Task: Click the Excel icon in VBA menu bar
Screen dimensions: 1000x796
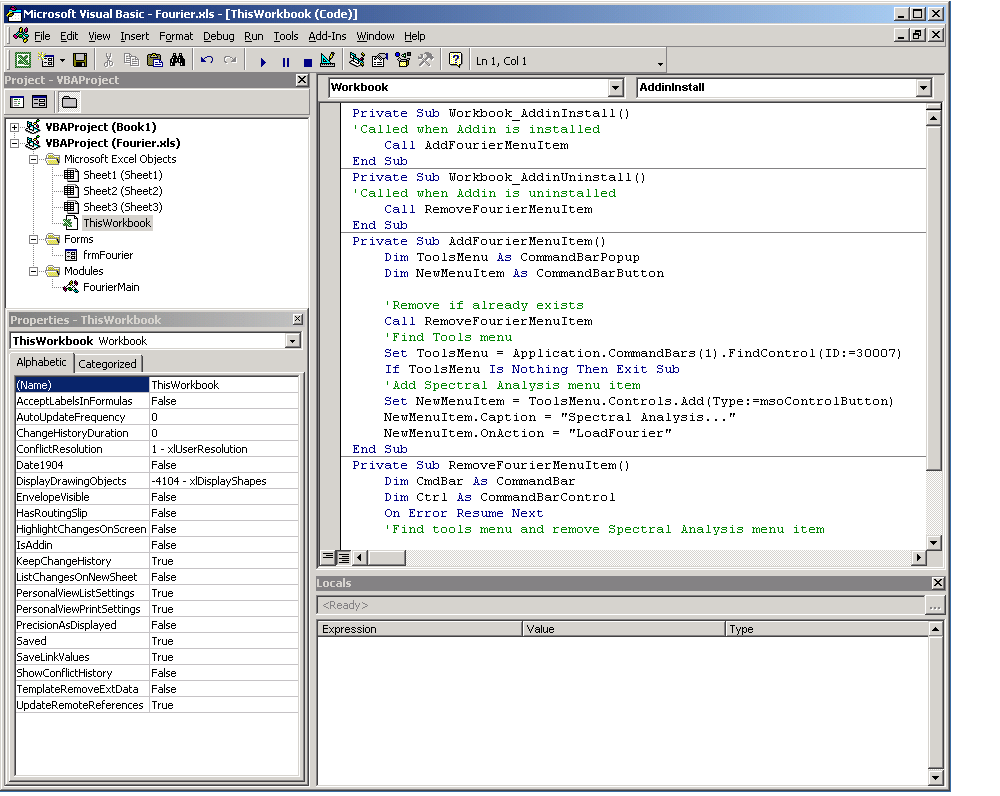Action: [20, 35]
